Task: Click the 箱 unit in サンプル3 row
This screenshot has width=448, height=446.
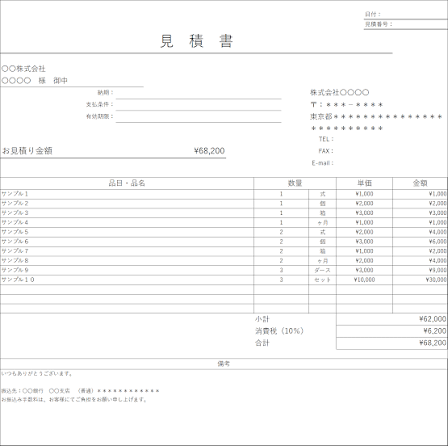Action: 322,213
